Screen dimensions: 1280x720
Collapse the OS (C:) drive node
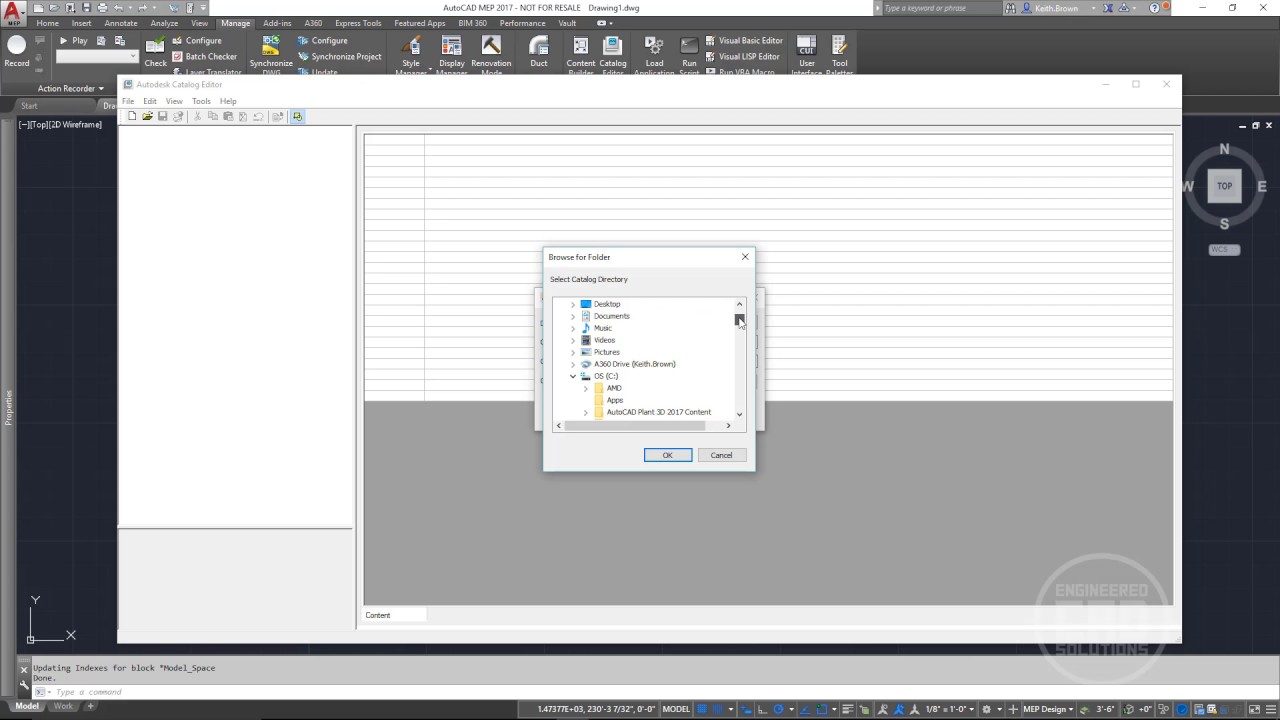click(x=573, y=376)
